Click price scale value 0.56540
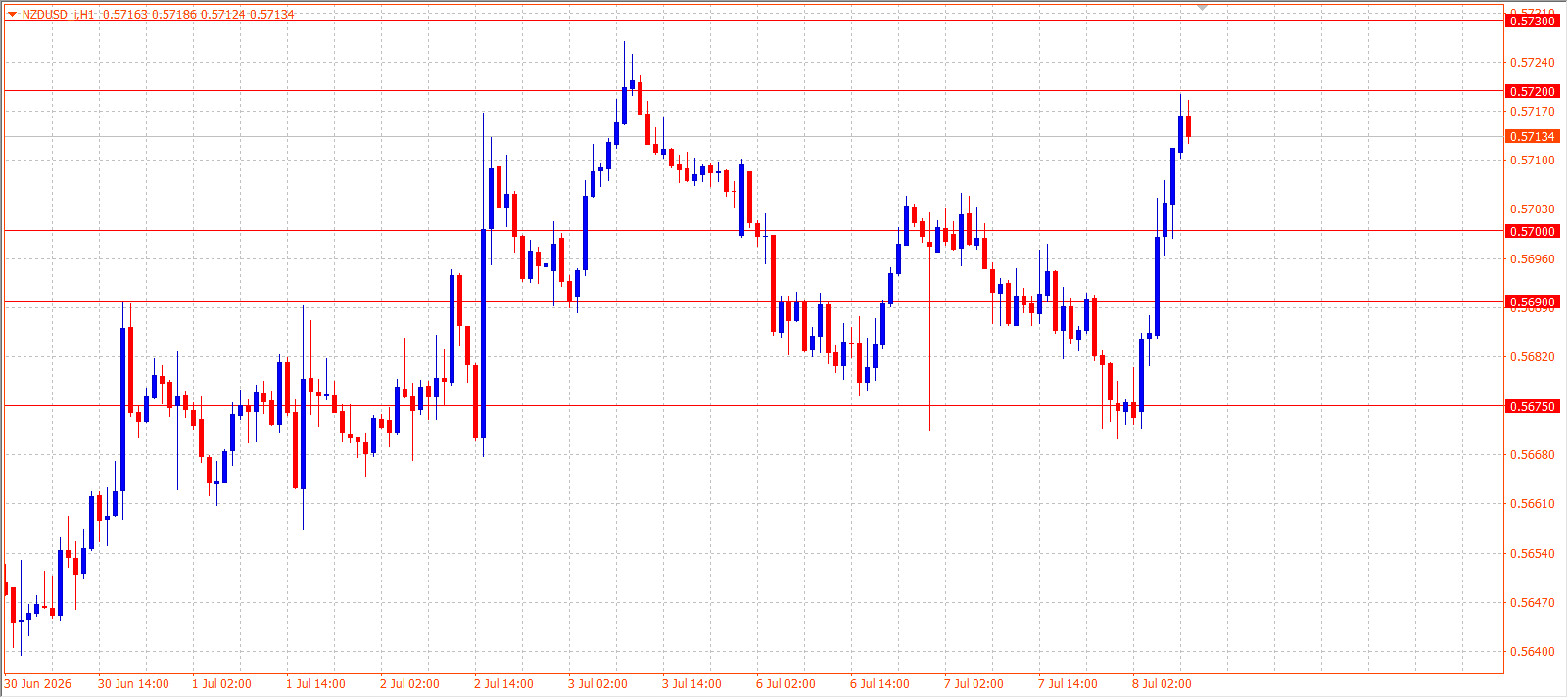The image size is (1568, 698). coord(1533,554)
